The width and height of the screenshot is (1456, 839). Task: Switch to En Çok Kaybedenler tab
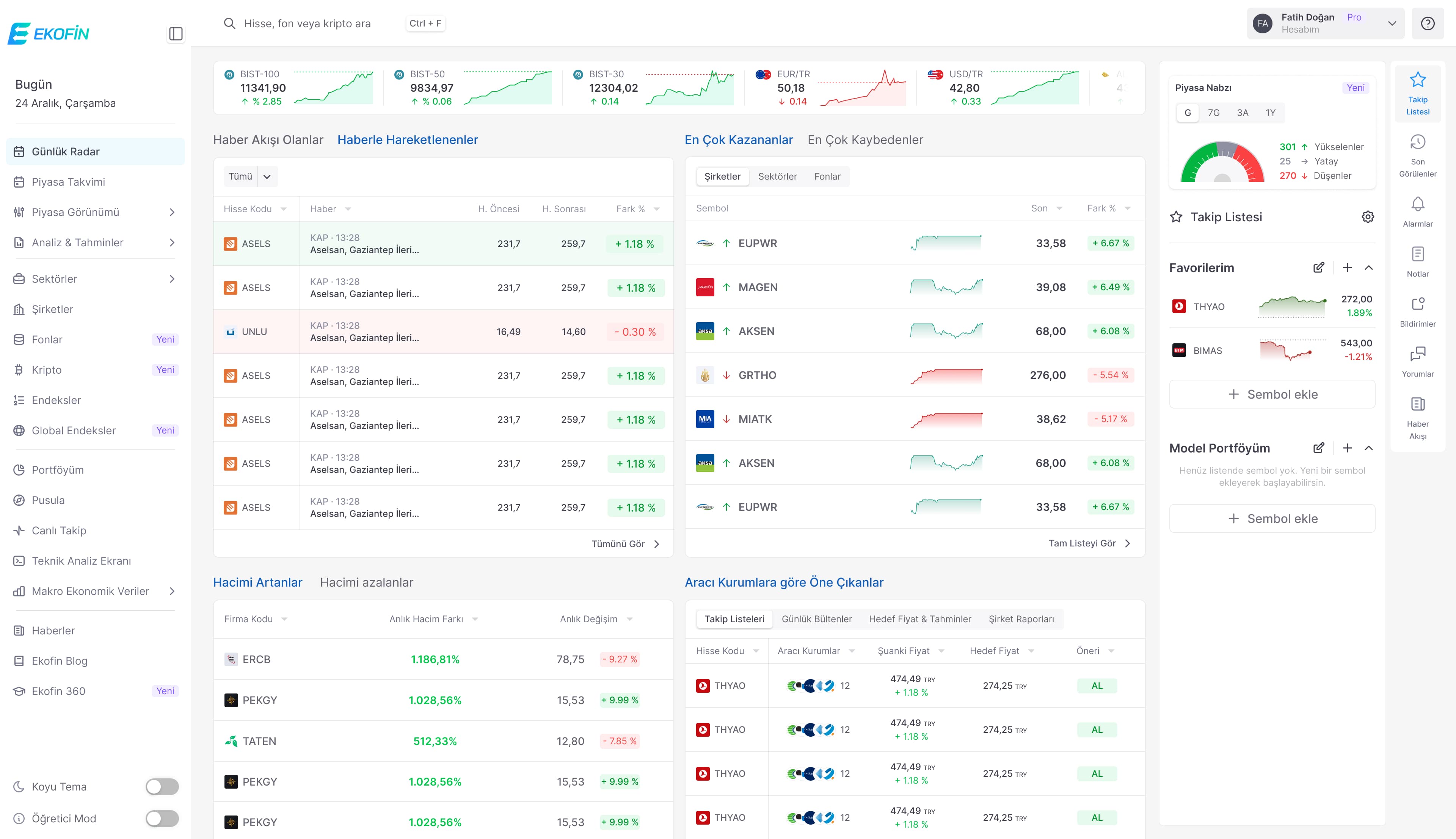tap(864, 140)
